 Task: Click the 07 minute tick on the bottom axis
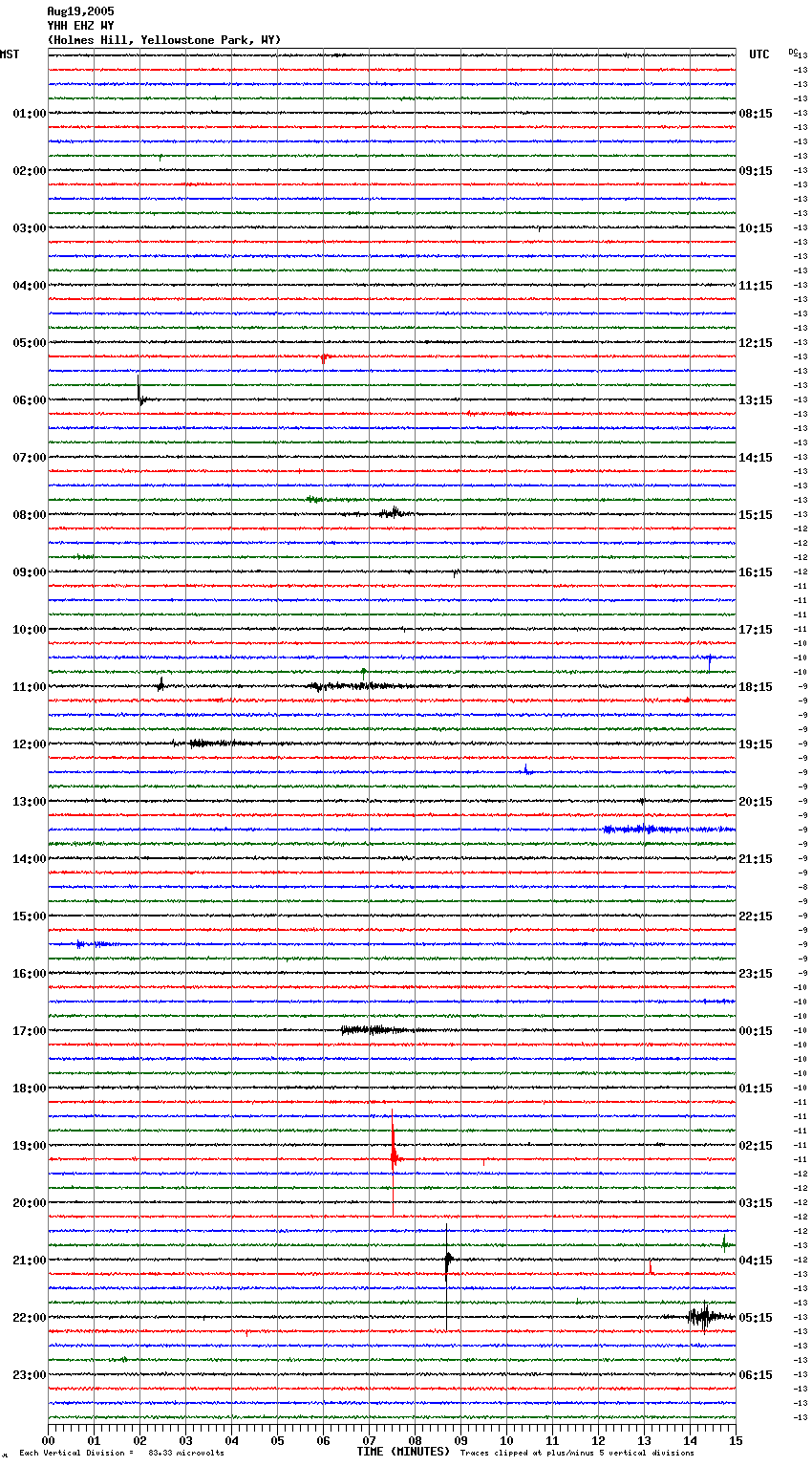point(370,1440)
